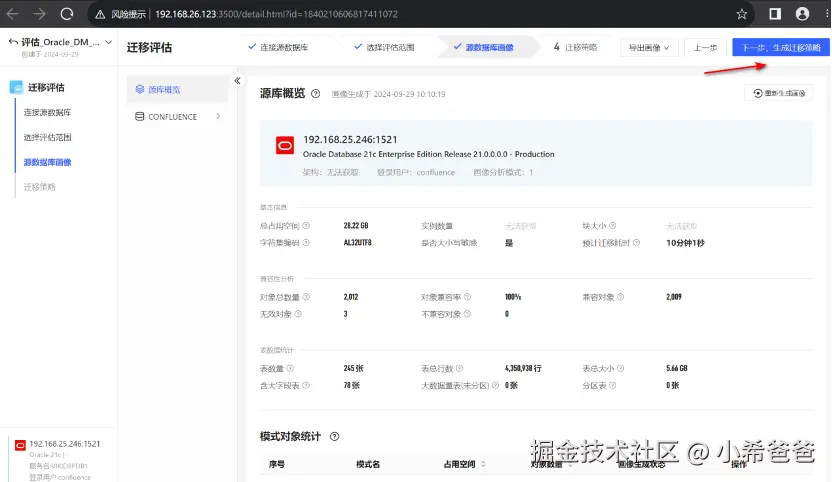Click the Oracle icon in the bottom-left connection panel

20,445
